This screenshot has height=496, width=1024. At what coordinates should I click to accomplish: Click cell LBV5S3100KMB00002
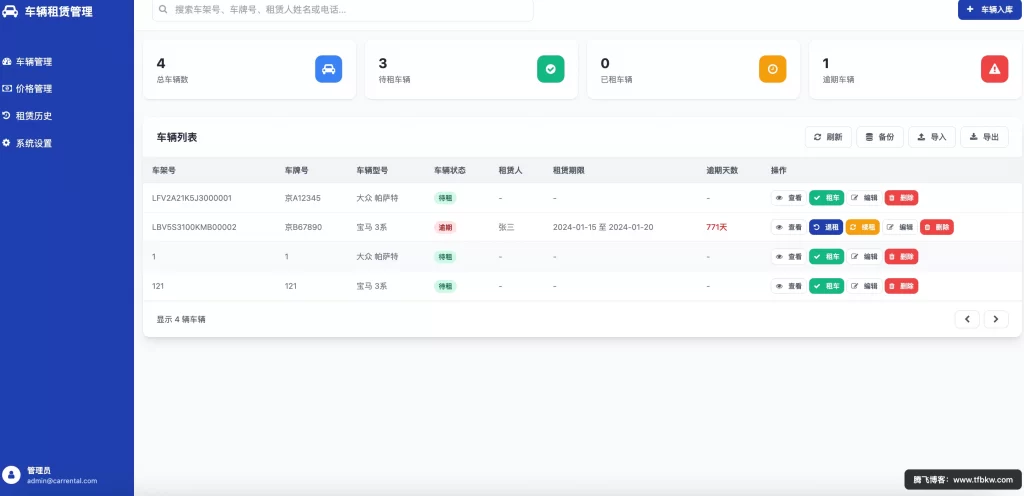pos(194,227)
